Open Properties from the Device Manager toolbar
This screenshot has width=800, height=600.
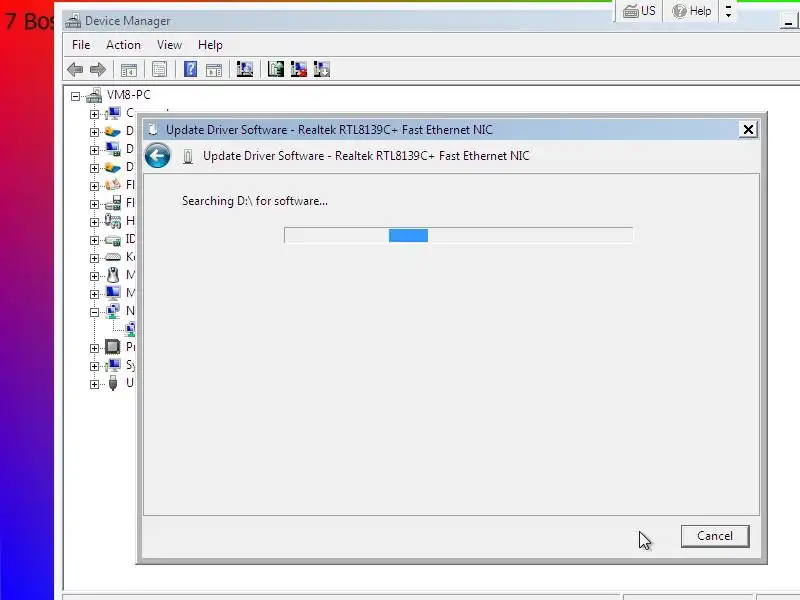(159, 69)
